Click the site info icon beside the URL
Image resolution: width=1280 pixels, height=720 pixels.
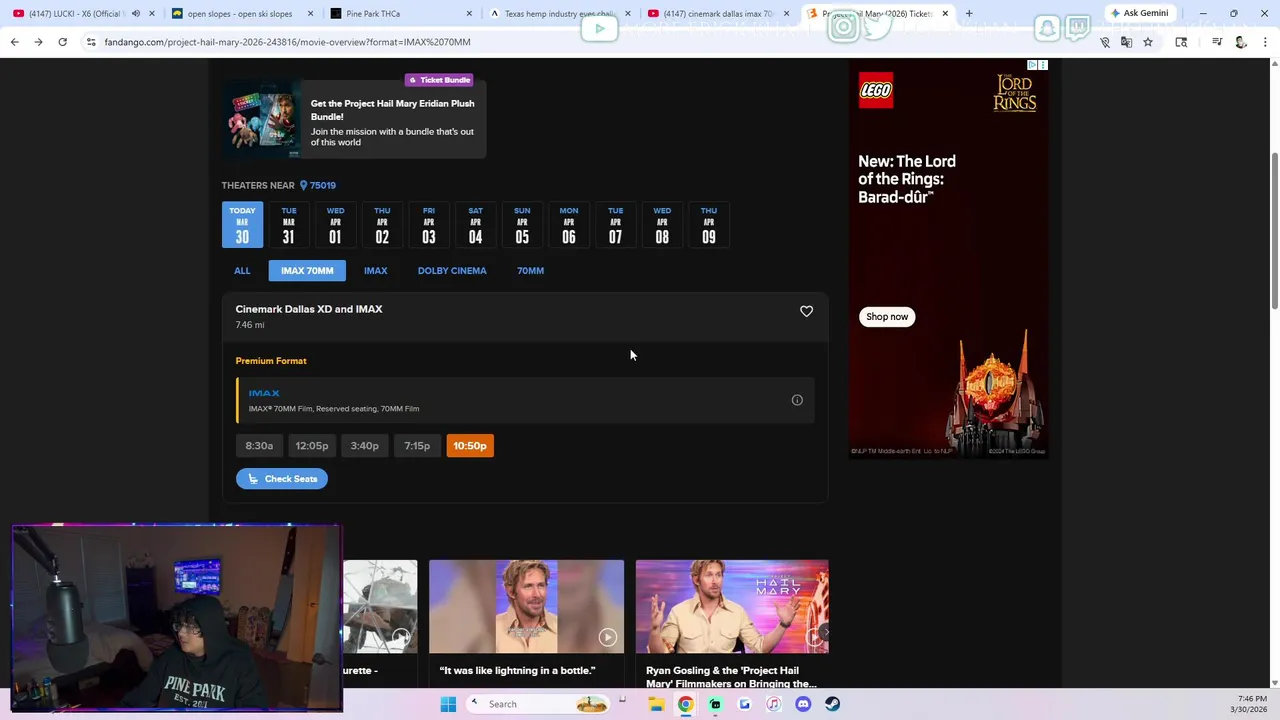pyautogui.click(x=91, y=42)
